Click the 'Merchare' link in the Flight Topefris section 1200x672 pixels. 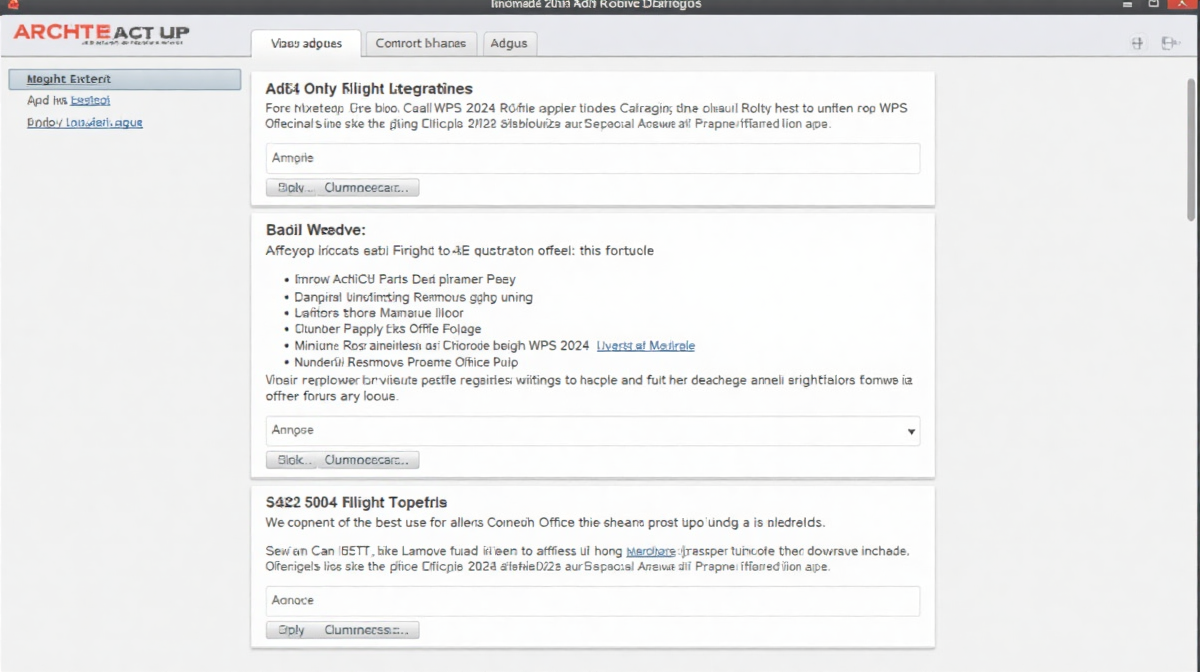pyautogui.click(x=650, y=551)
